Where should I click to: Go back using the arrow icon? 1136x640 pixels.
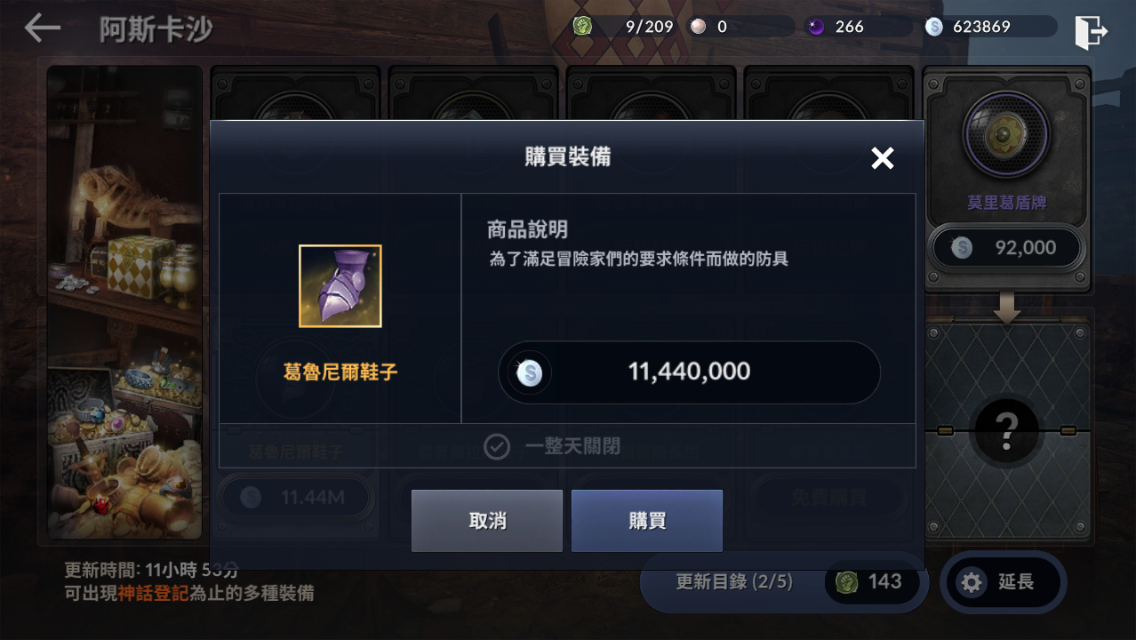click(42, 29)
